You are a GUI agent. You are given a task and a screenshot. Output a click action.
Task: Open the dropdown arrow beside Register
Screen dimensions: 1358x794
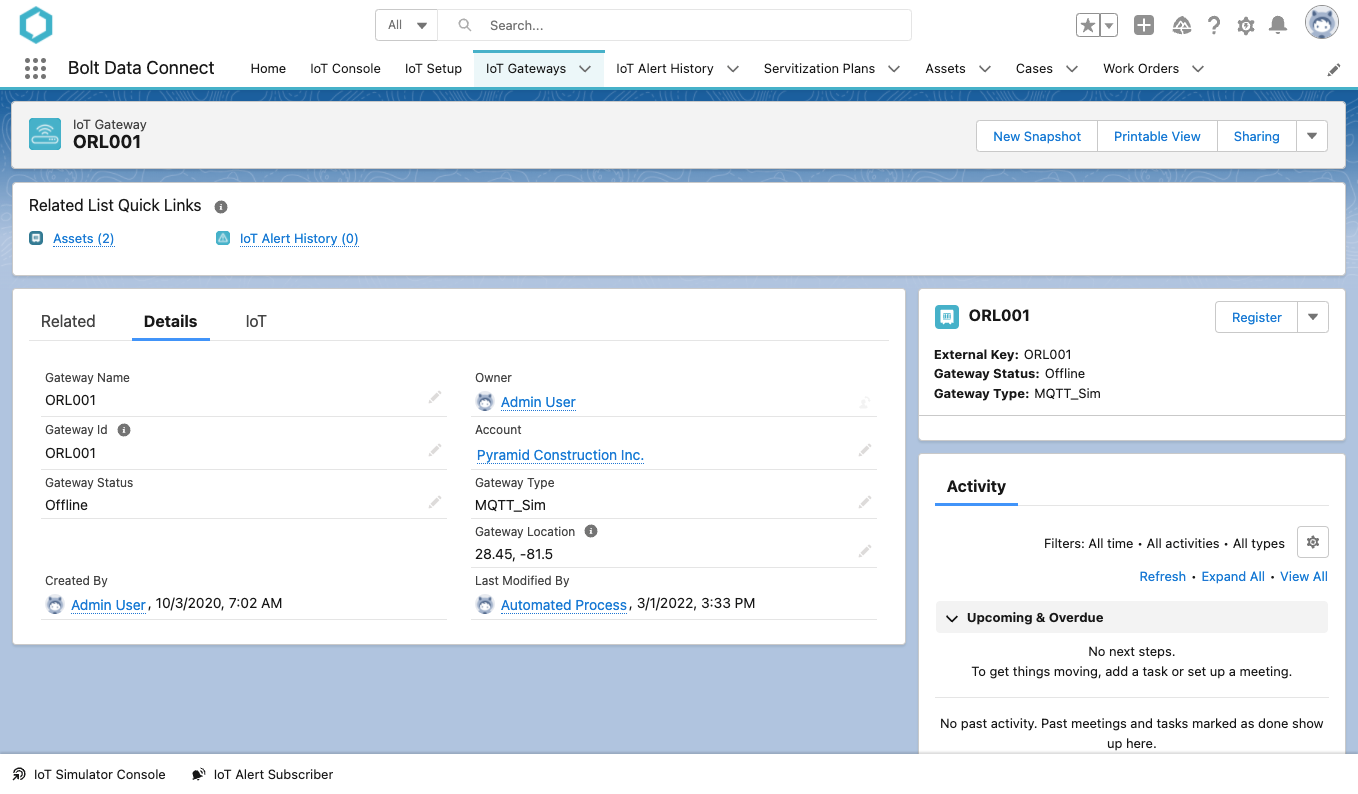click(x=1313, y=317)
